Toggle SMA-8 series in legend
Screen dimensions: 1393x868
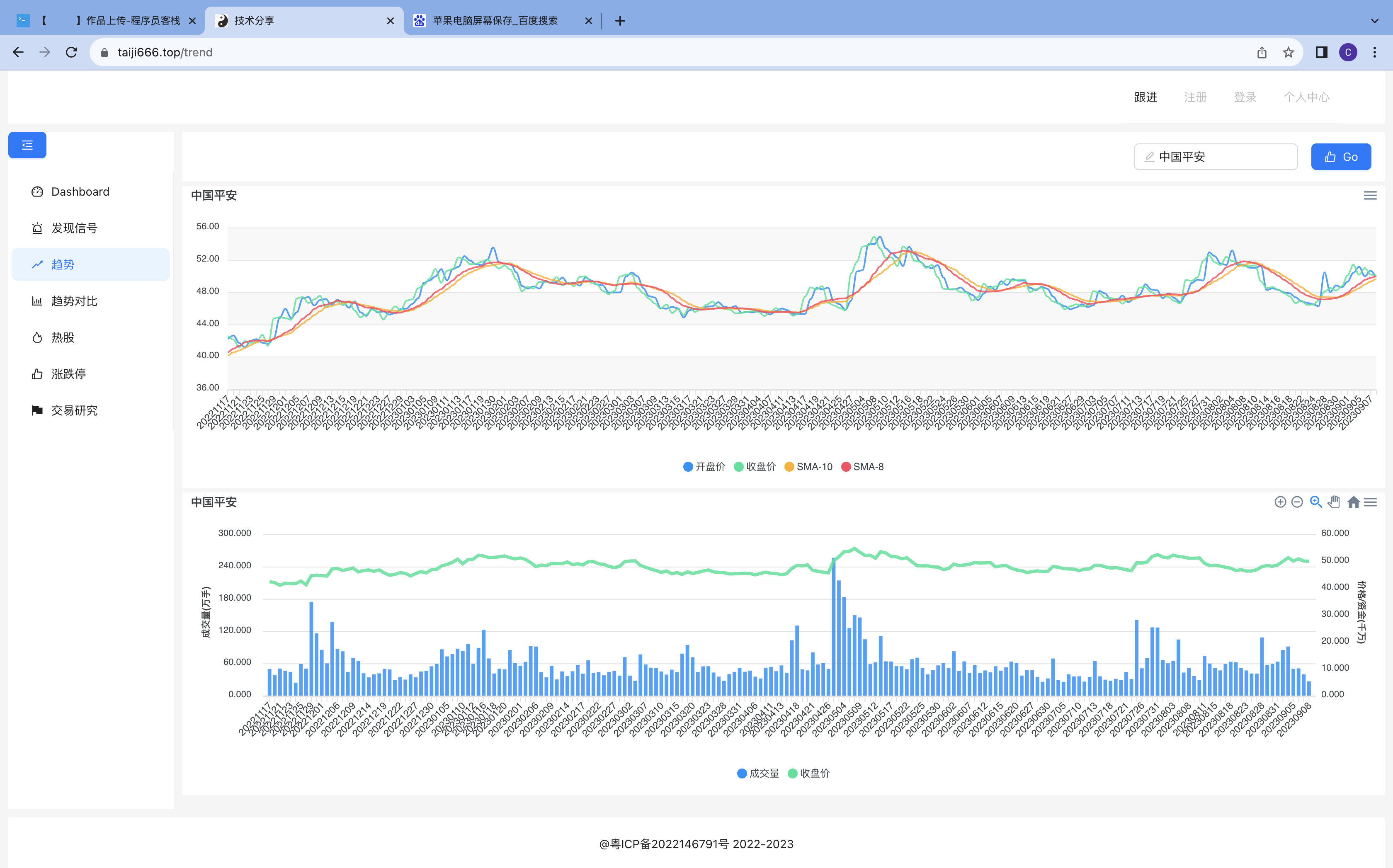point(862,467)
